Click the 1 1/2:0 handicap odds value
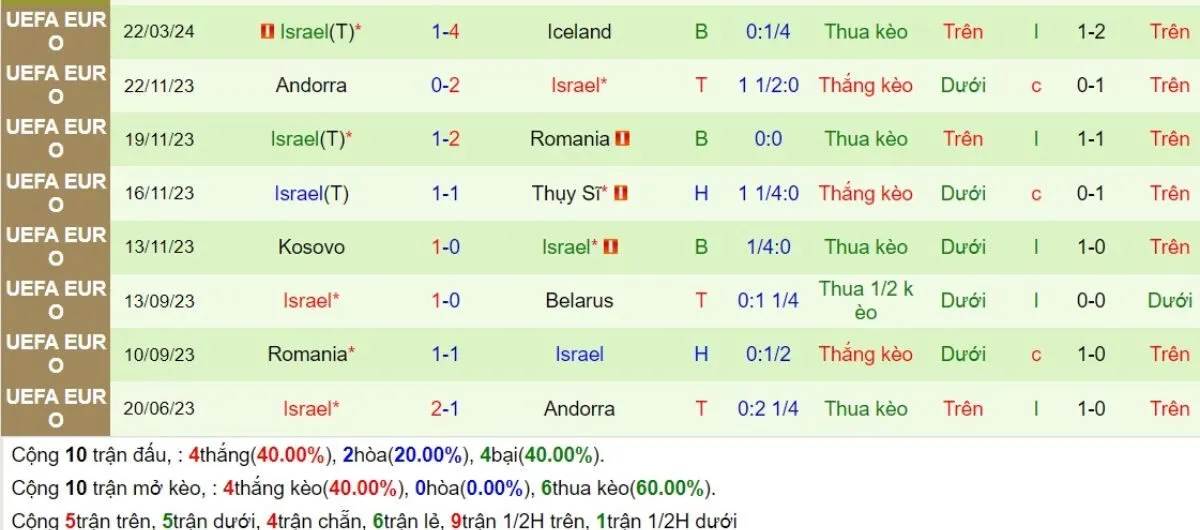The image size is (1200, 530). [x=768, y=85]
